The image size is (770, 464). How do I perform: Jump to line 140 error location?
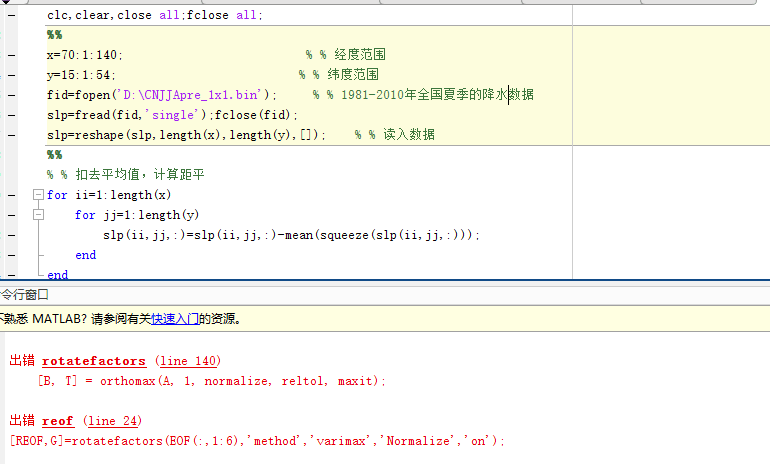pos(188,361)
